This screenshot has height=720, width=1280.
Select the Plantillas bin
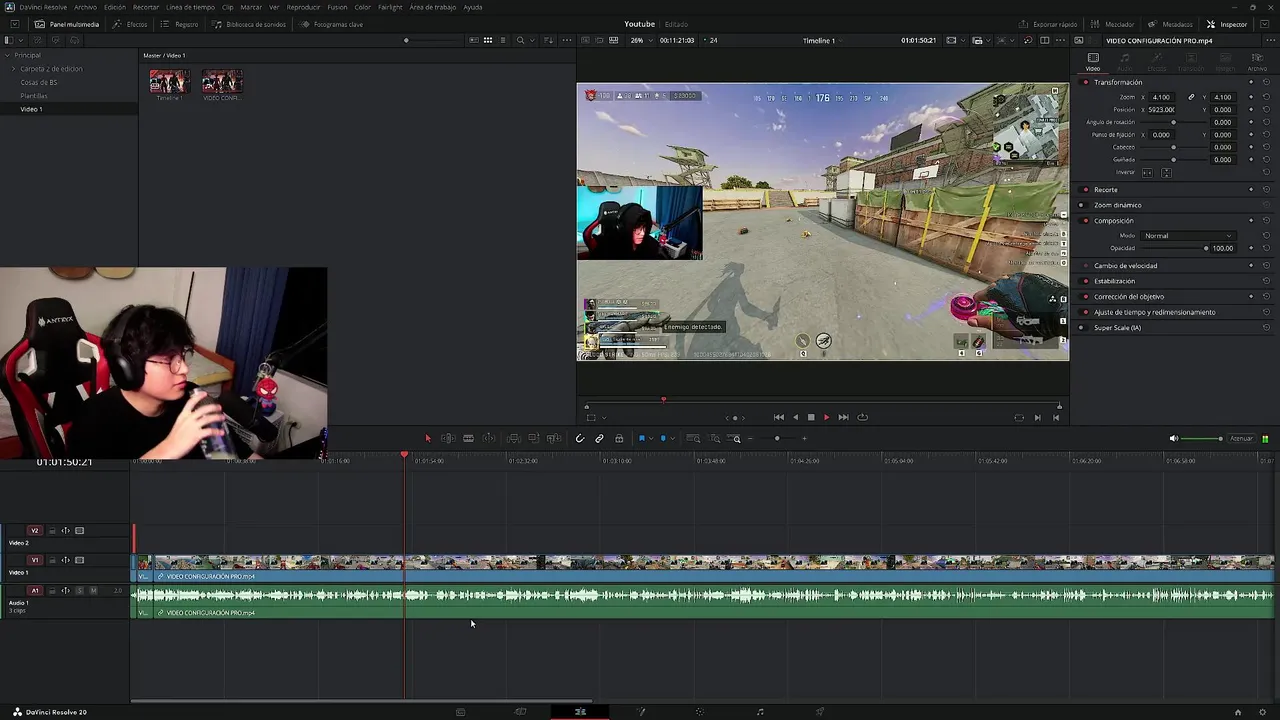(x=34, y=96)
